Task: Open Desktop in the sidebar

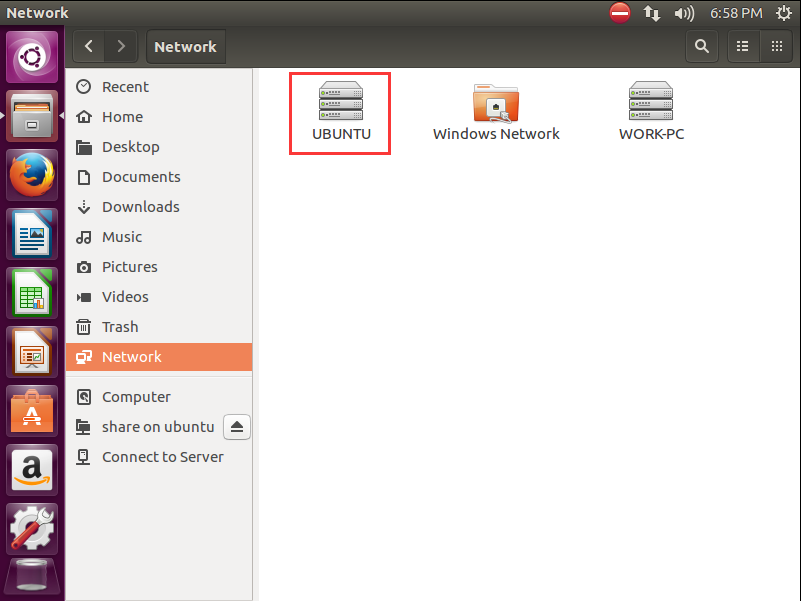Action: [x=159, y=147]
